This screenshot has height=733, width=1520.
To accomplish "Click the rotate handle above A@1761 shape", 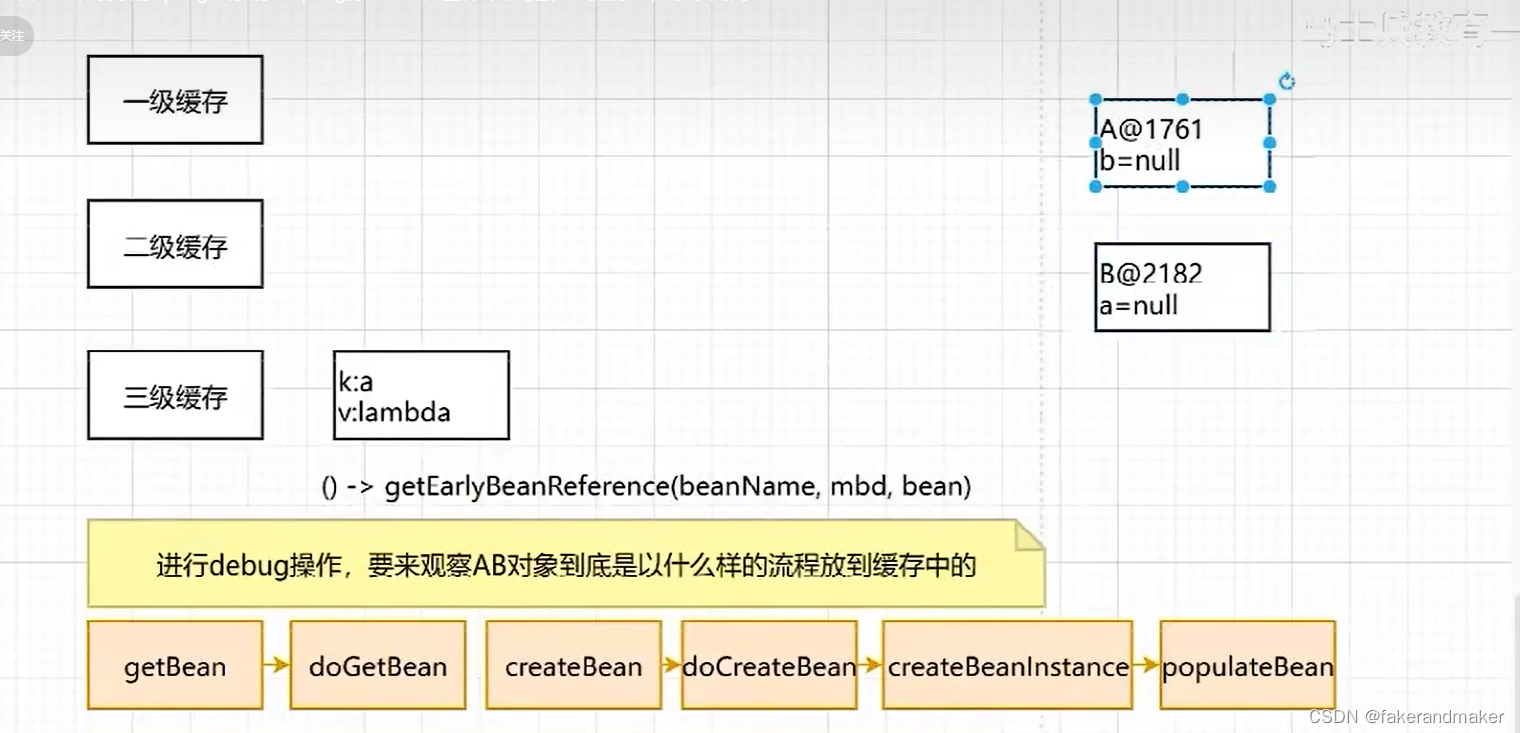I will [1287, 82].
